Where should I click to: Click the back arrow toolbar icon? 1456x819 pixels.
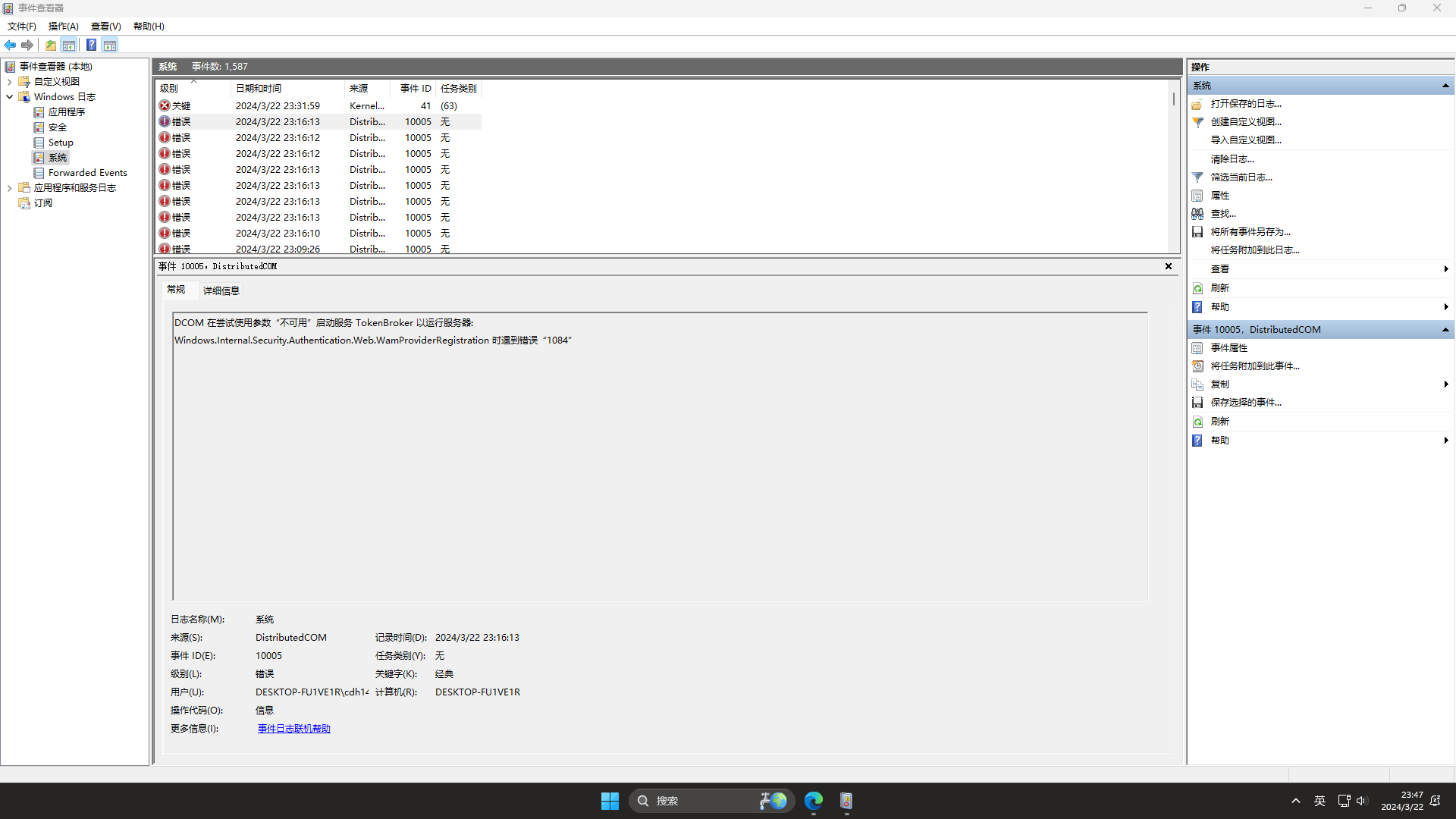(x=10, y=45)
